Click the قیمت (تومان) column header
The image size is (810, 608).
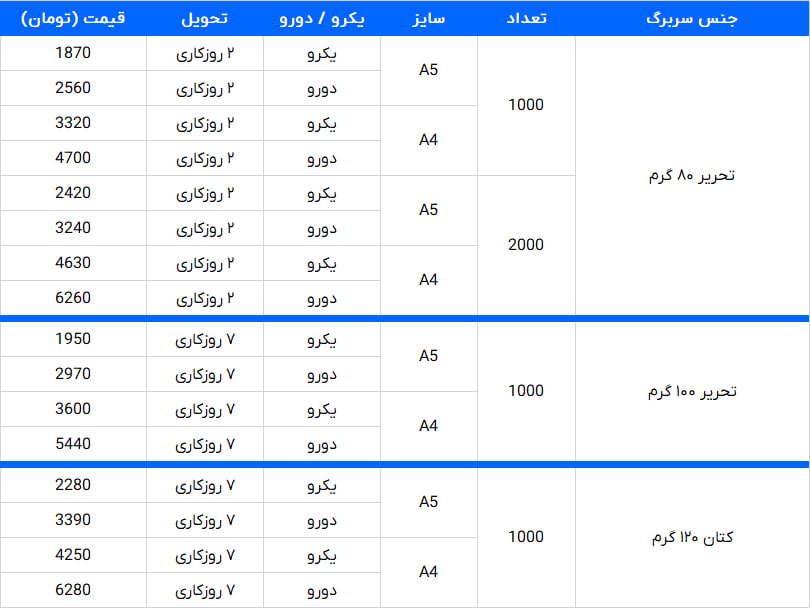pyautogui.click(x=73, y=19)
